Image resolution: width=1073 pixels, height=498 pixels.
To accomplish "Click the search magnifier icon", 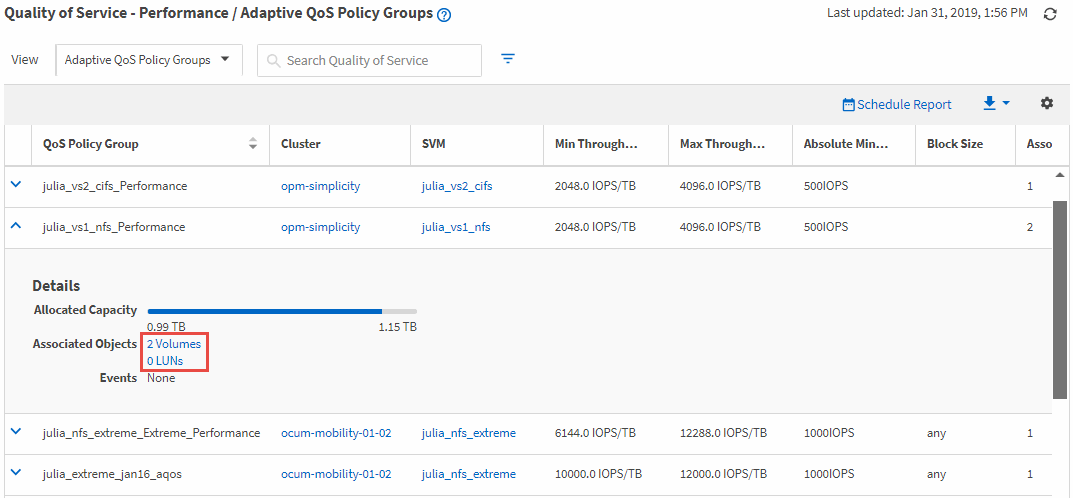I will pos(273,61).
